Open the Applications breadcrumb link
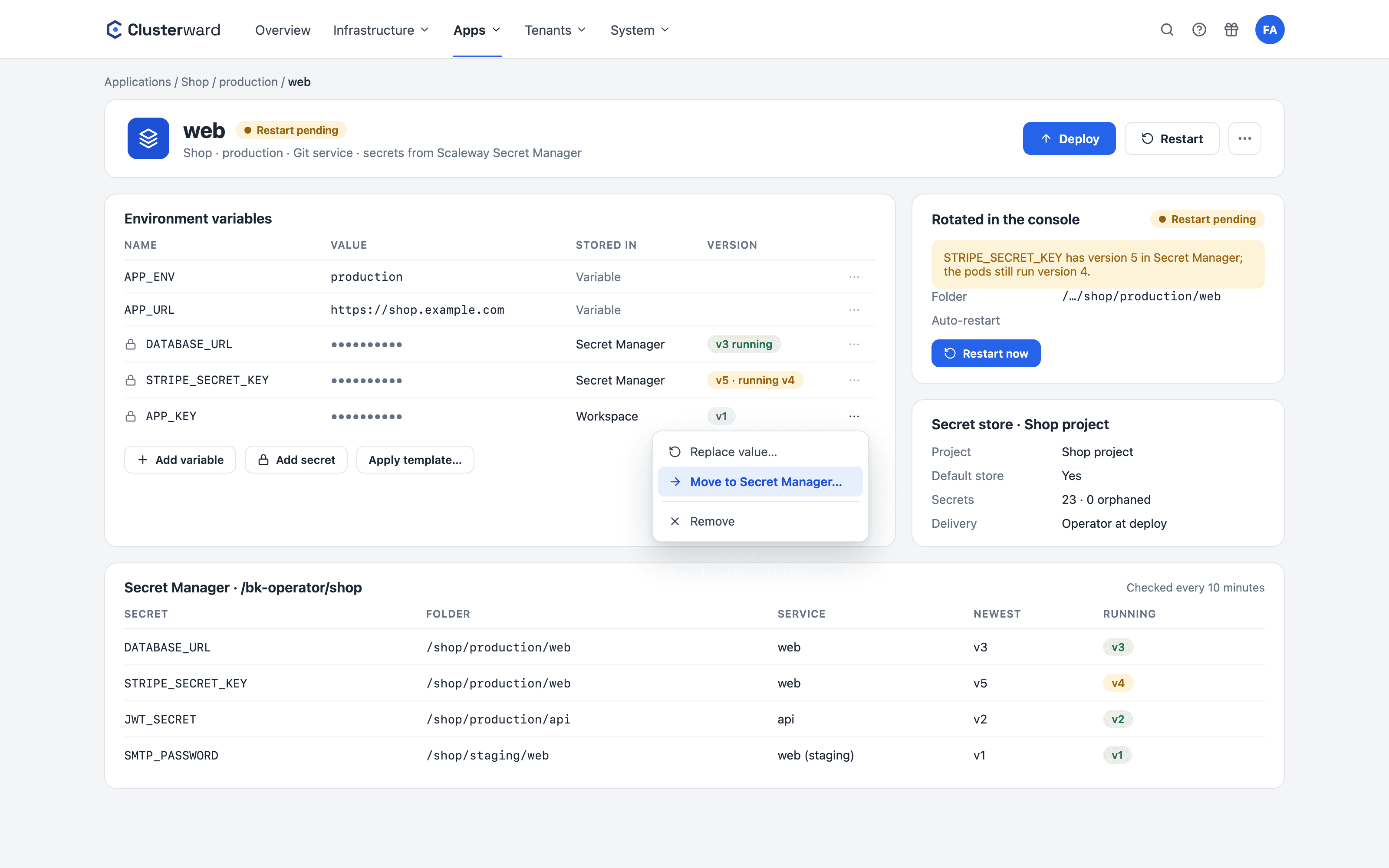This screenshot has width=1389, height=868. point(137,82)
